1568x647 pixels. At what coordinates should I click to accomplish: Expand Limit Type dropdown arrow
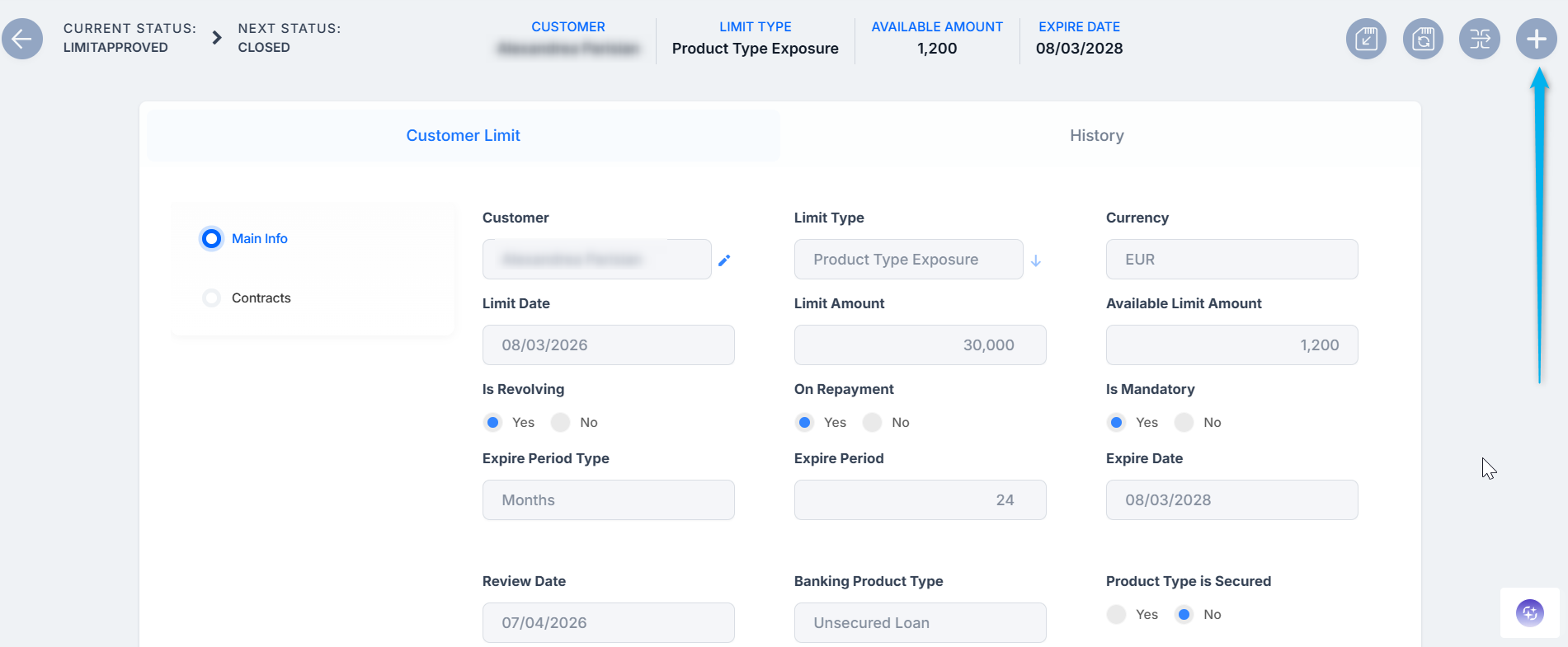coord(1036,260)
